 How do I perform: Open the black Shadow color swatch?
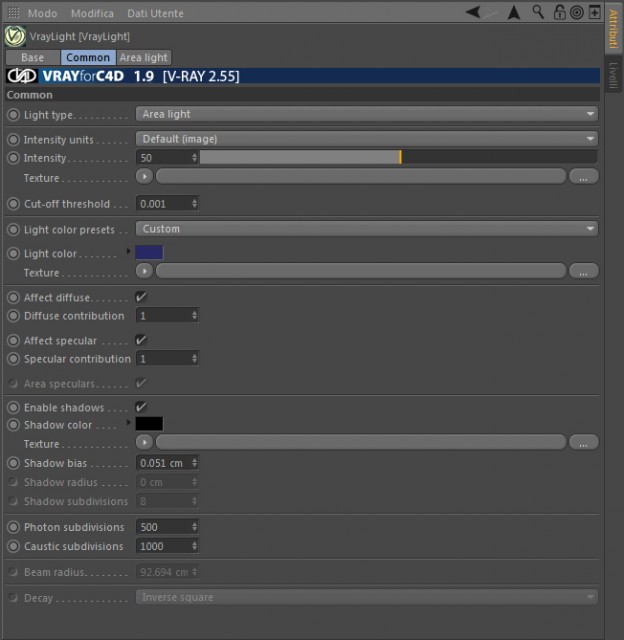tap(149, 424)
